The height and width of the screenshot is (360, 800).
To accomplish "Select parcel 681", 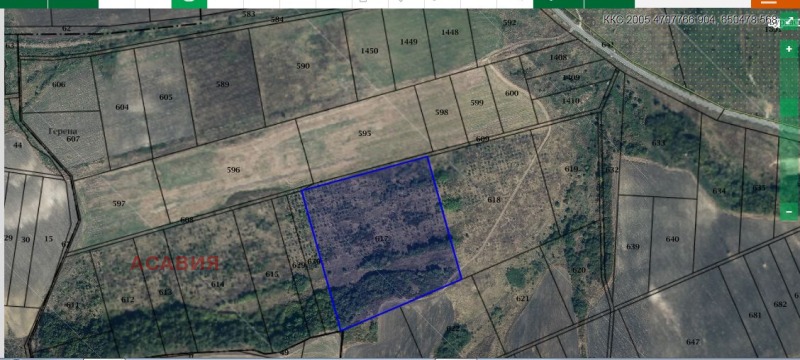I will (x=755, y=315).
